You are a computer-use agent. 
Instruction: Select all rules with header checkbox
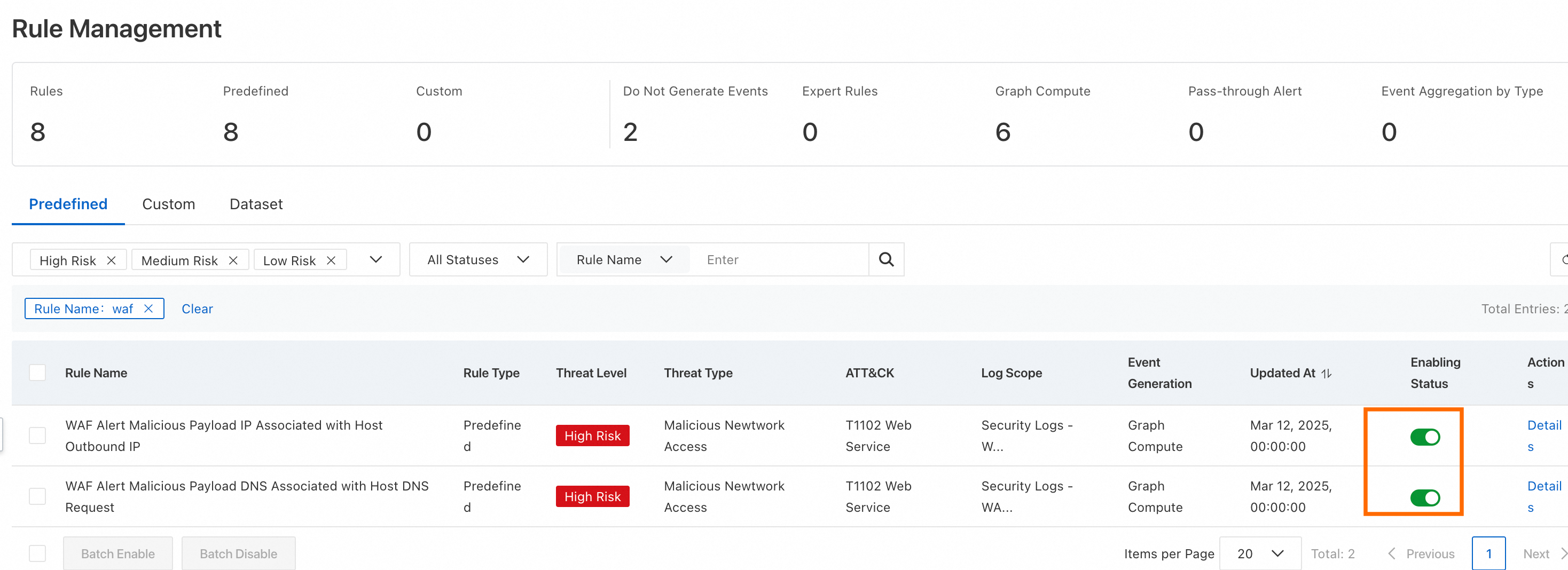click(38, 373)
